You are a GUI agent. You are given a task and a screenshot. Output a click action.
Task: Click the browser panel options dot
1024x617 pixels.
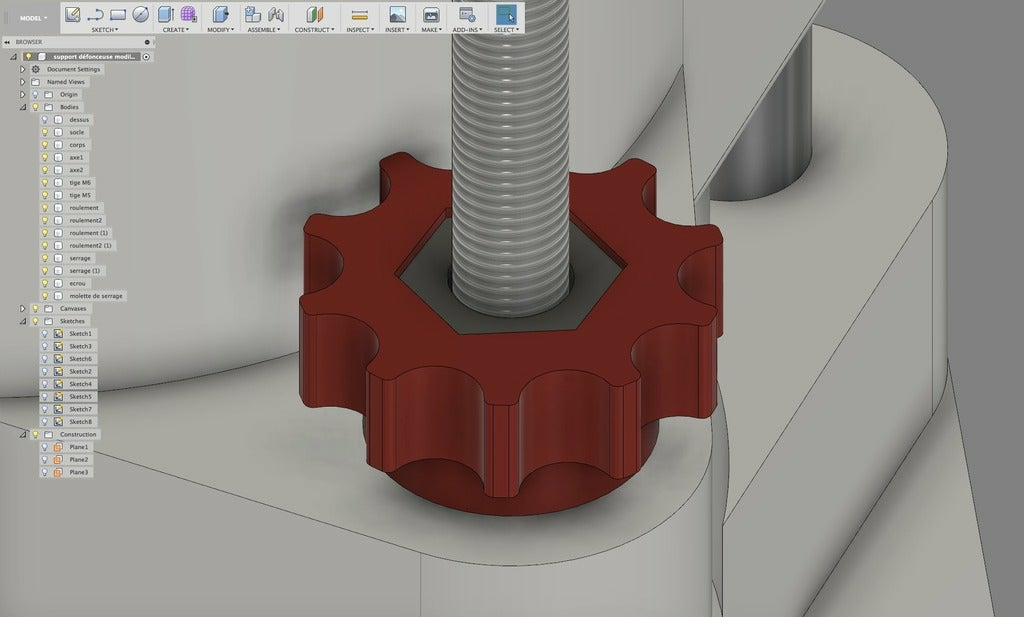click(x=147, y=42)
